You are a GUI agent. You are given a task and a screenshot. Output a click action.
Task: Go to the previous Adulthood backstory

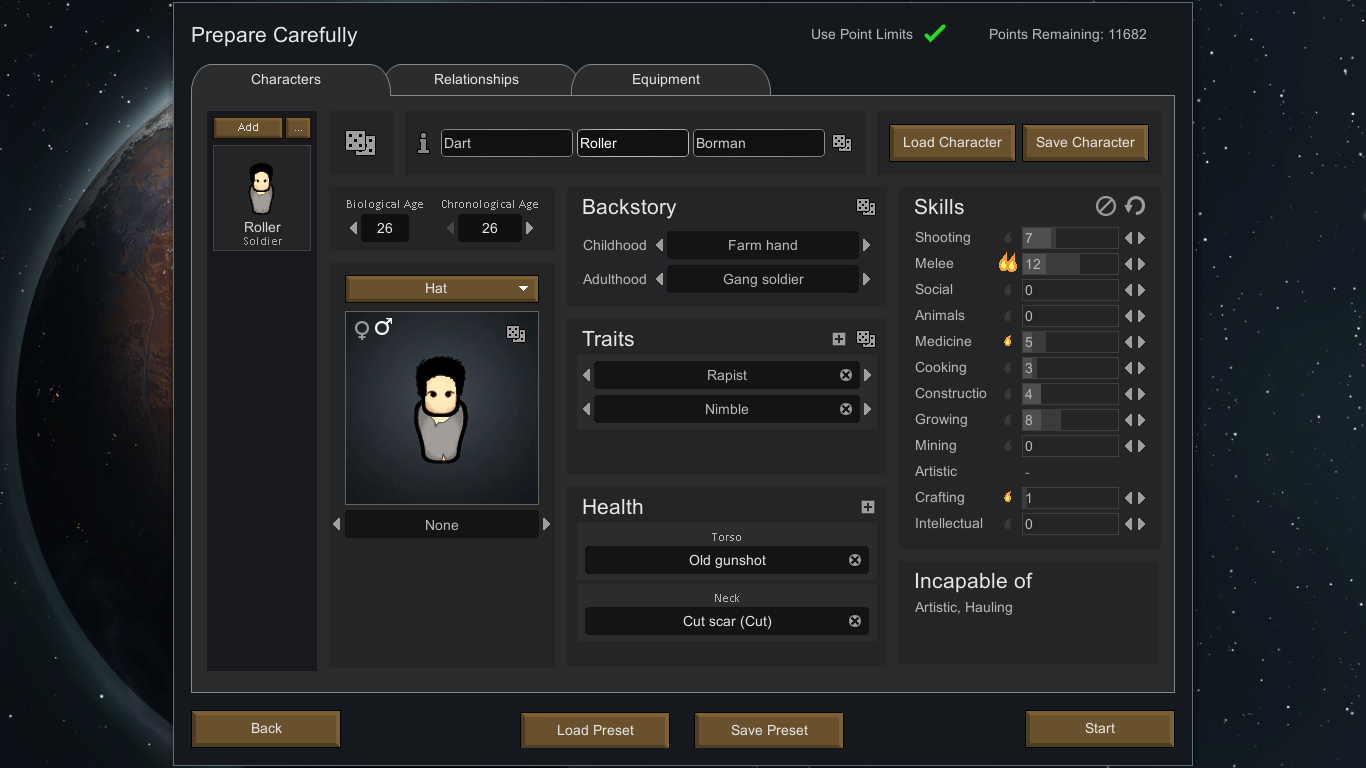[x=659, y=279]
